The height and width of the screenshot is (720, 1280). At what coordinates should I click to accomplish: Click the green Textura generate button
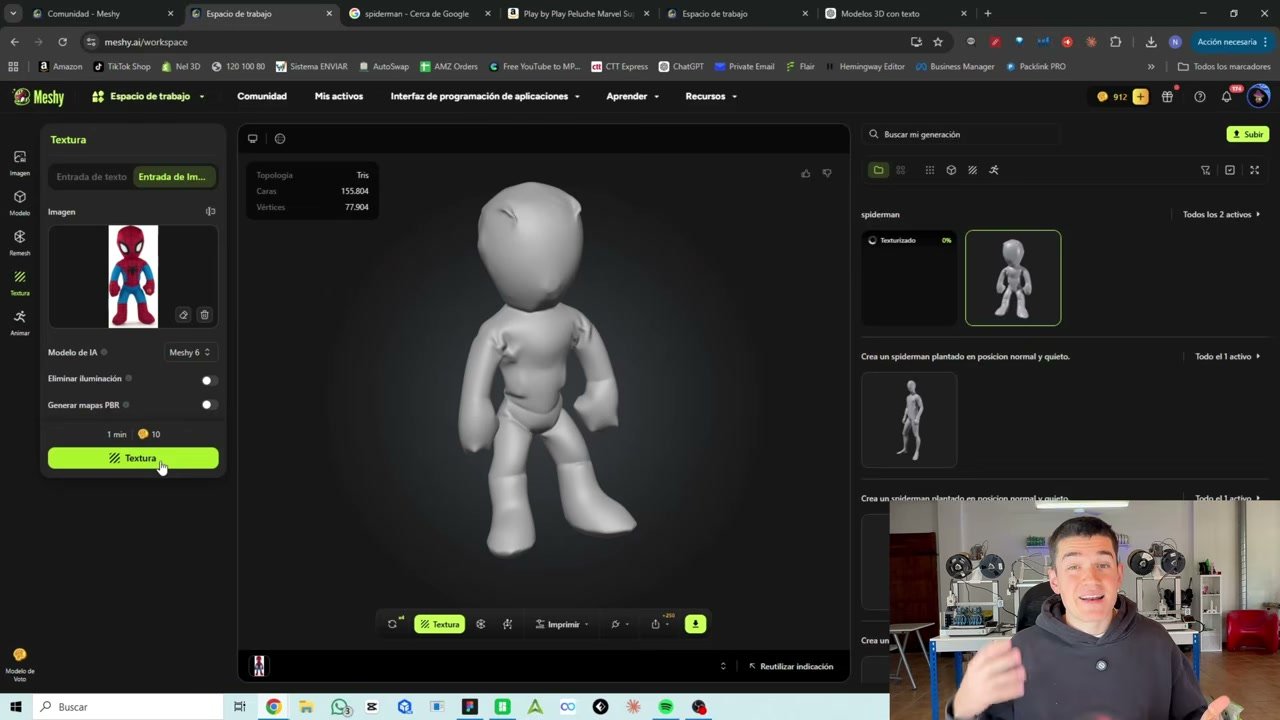point(133,458)
